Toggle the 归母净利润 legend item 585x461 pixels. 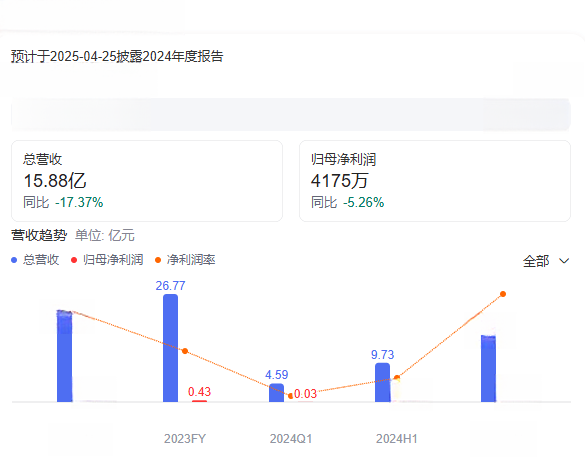tap(107, 260)
